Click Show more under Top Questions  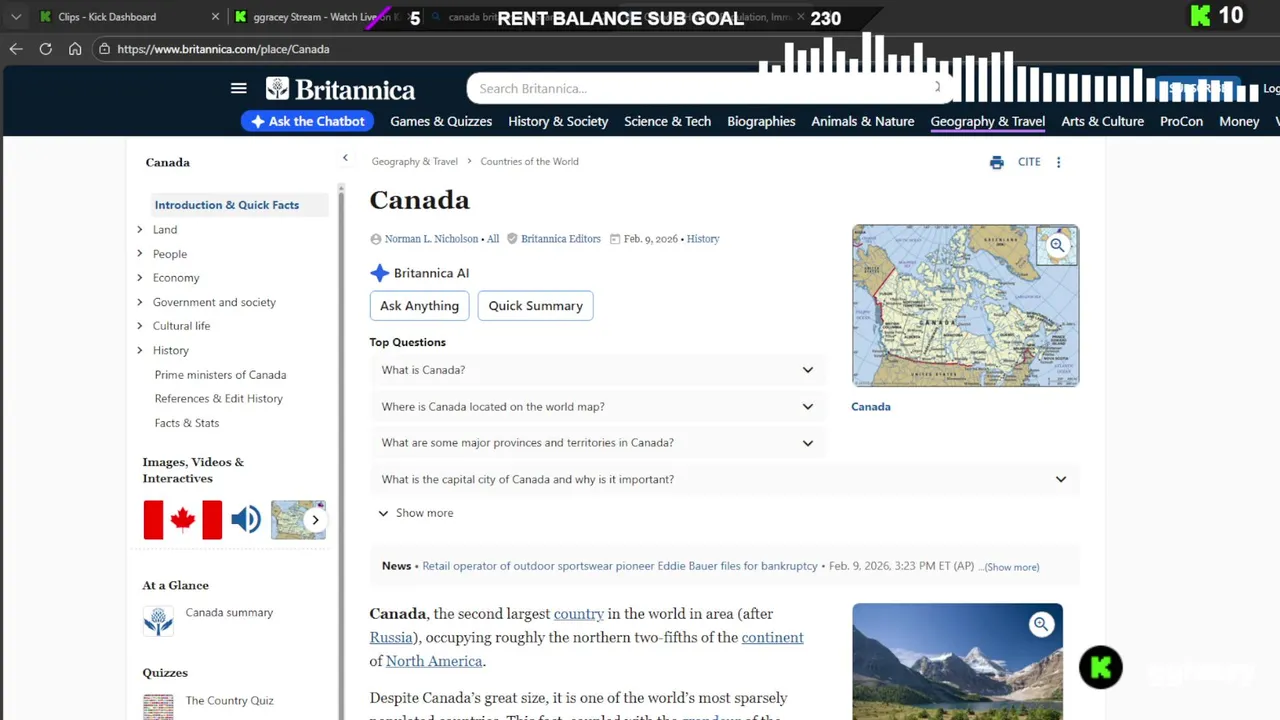click(x=415, y=513)
